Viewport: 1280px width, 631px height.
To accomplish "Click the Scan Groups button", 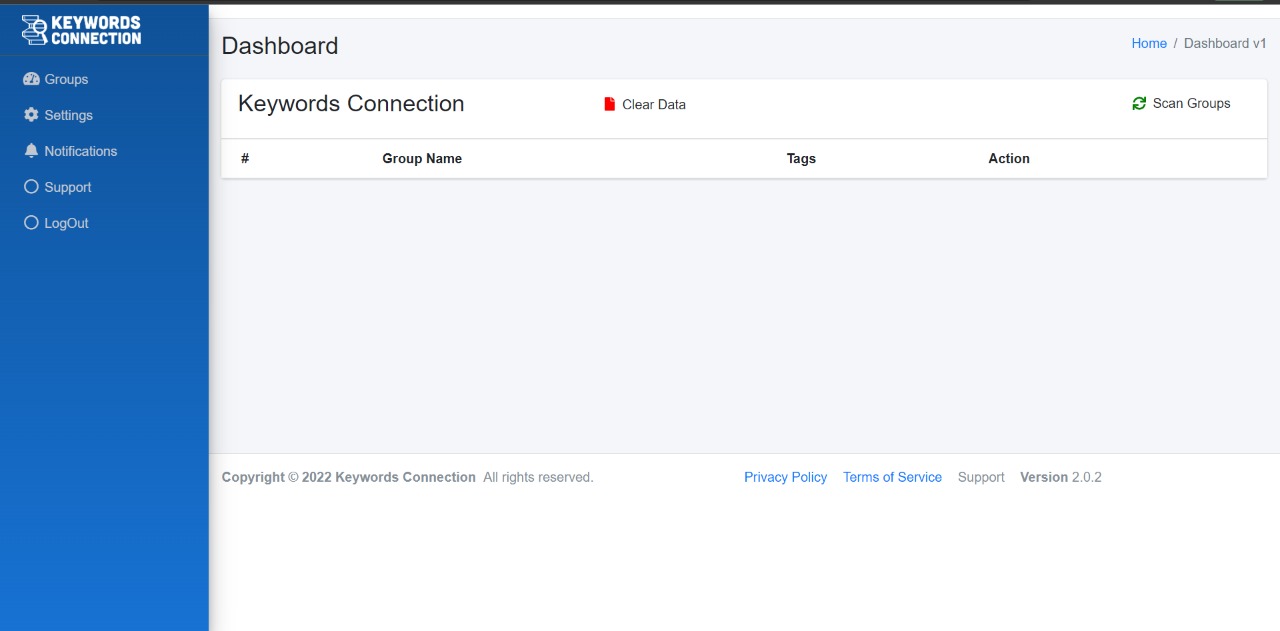I will point(1181,103).
